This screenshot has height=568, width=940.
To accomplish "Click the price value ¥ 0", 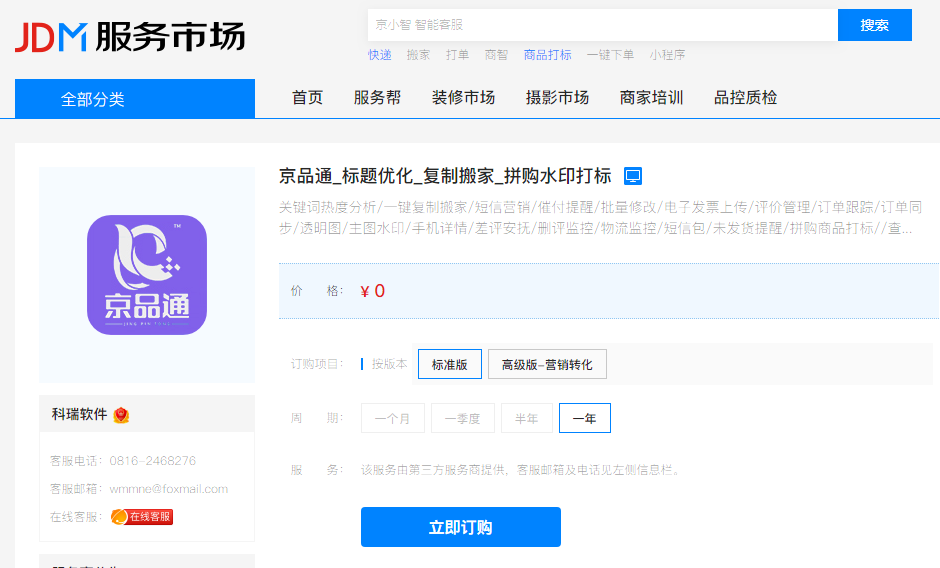I will 372,291.
